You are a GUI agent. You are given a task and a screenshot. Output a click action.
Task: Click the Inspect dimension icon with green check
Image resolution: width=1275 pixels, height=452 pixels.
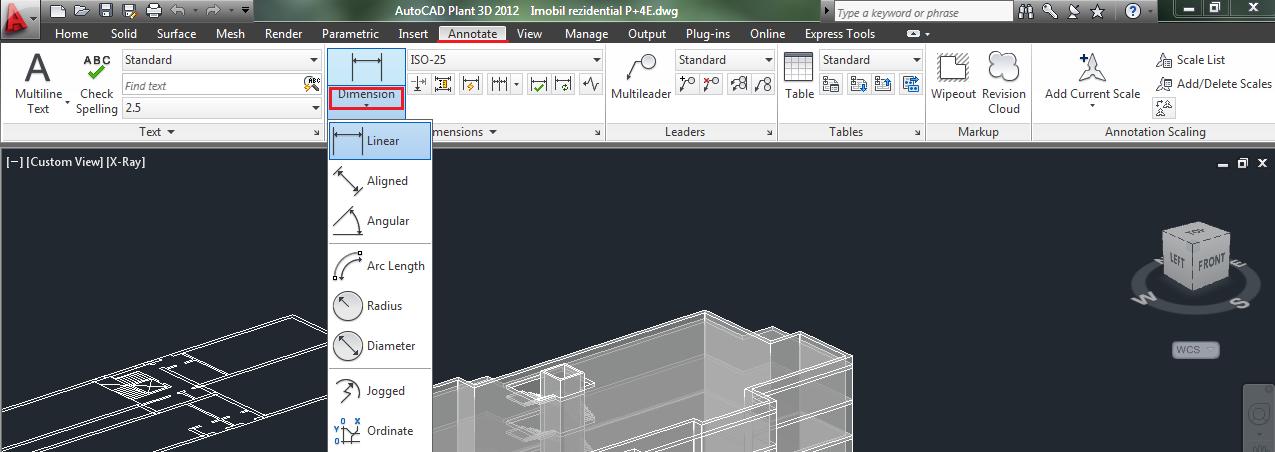[538, 84]
